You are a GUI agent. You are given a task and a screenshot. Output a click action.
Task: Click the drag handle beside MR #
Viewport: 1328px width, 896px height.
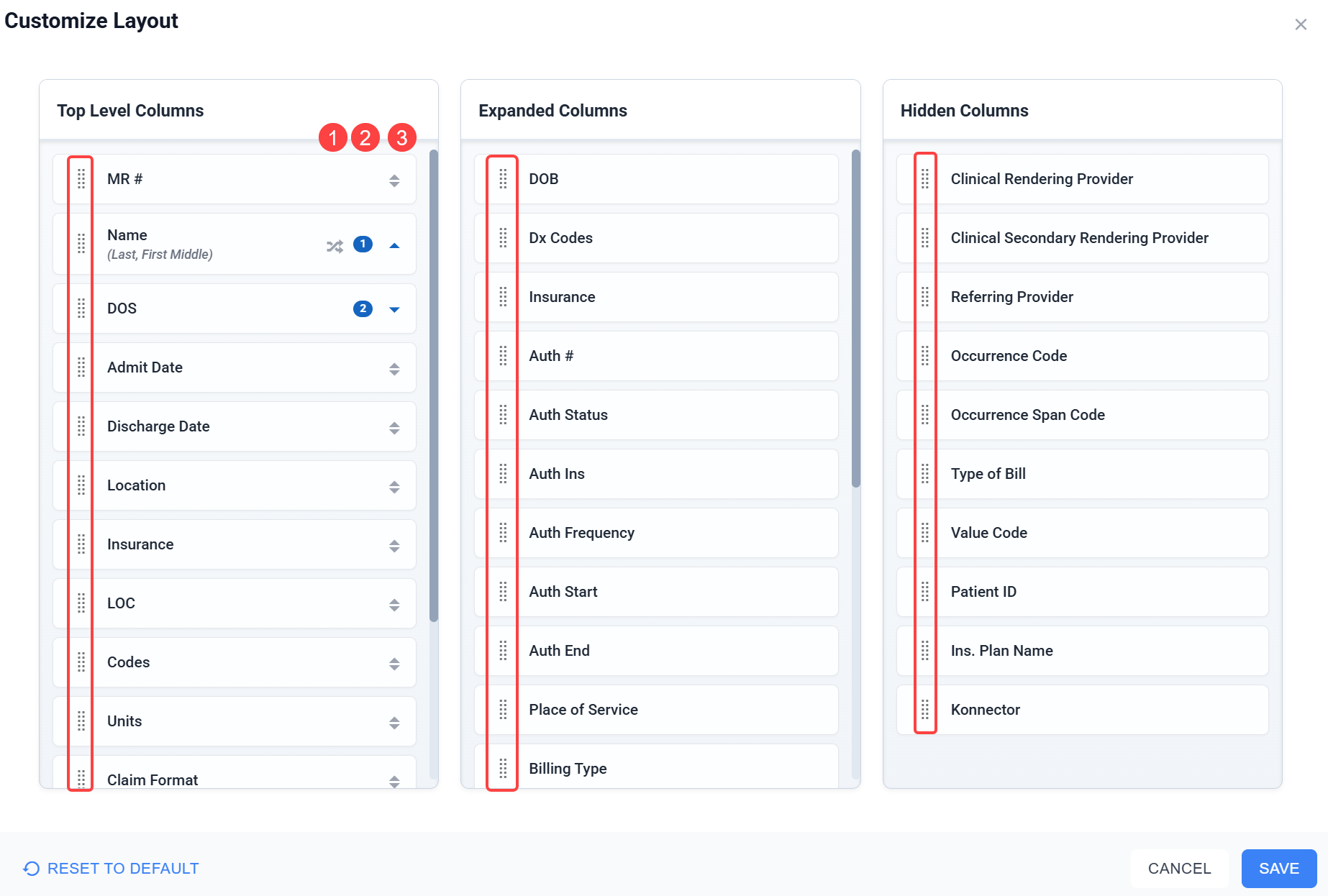tap(81, 179)
